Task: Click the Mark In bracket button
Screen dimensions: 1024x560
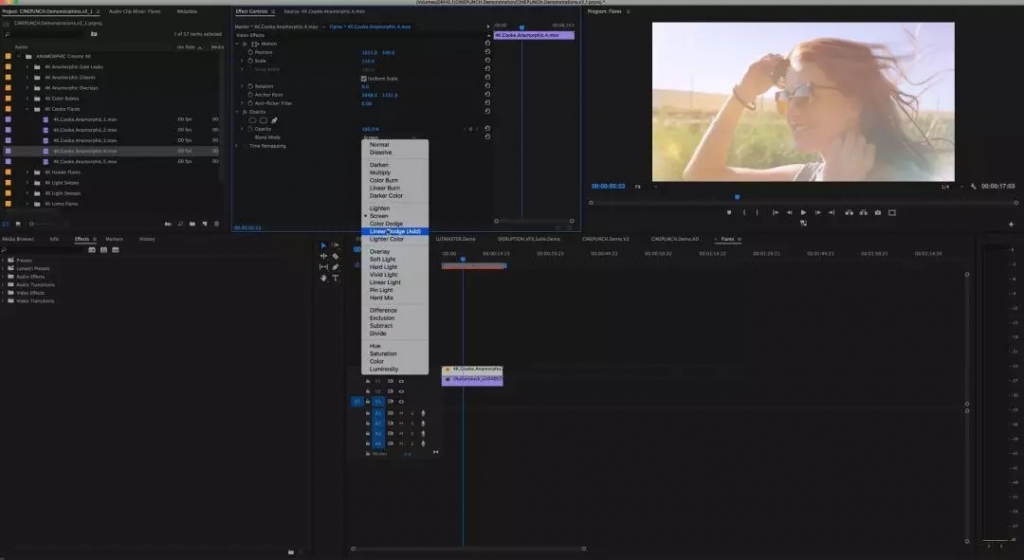Action: (x=744, y=213)
